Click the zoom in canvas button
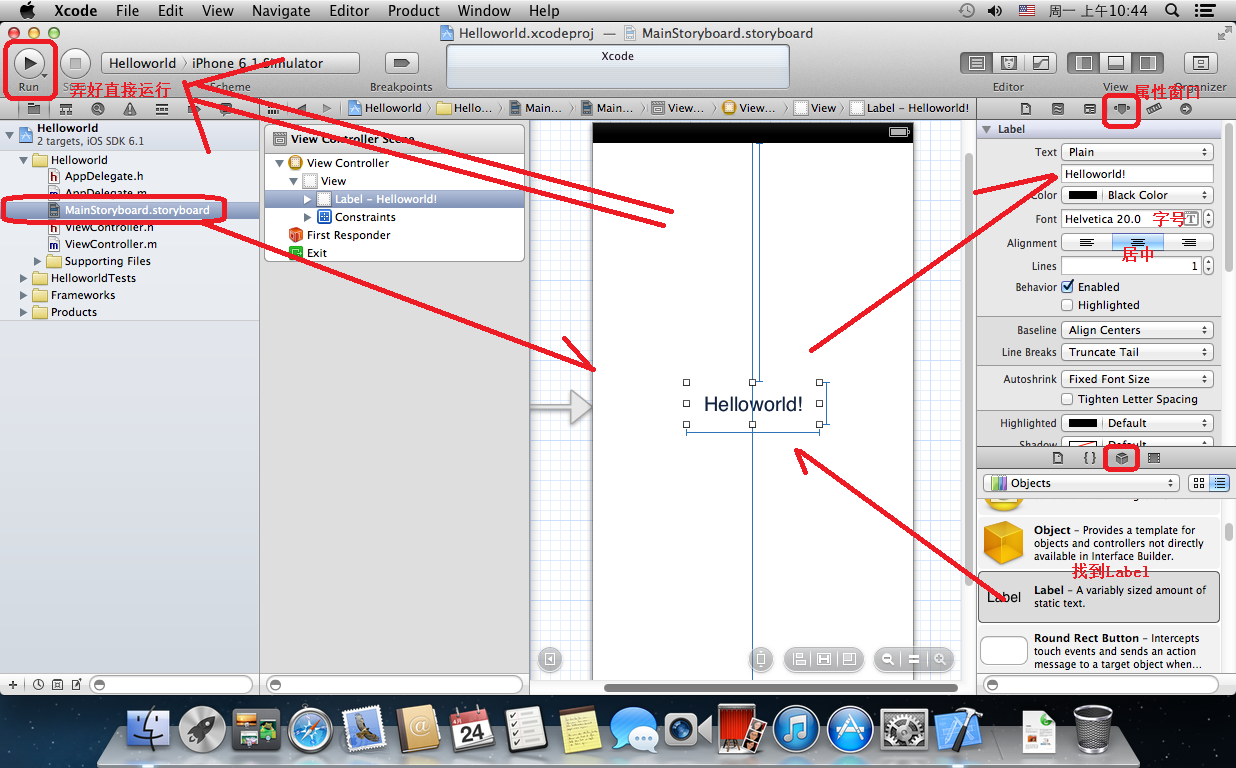The image size is (1236, 768). tap(940, 659)
